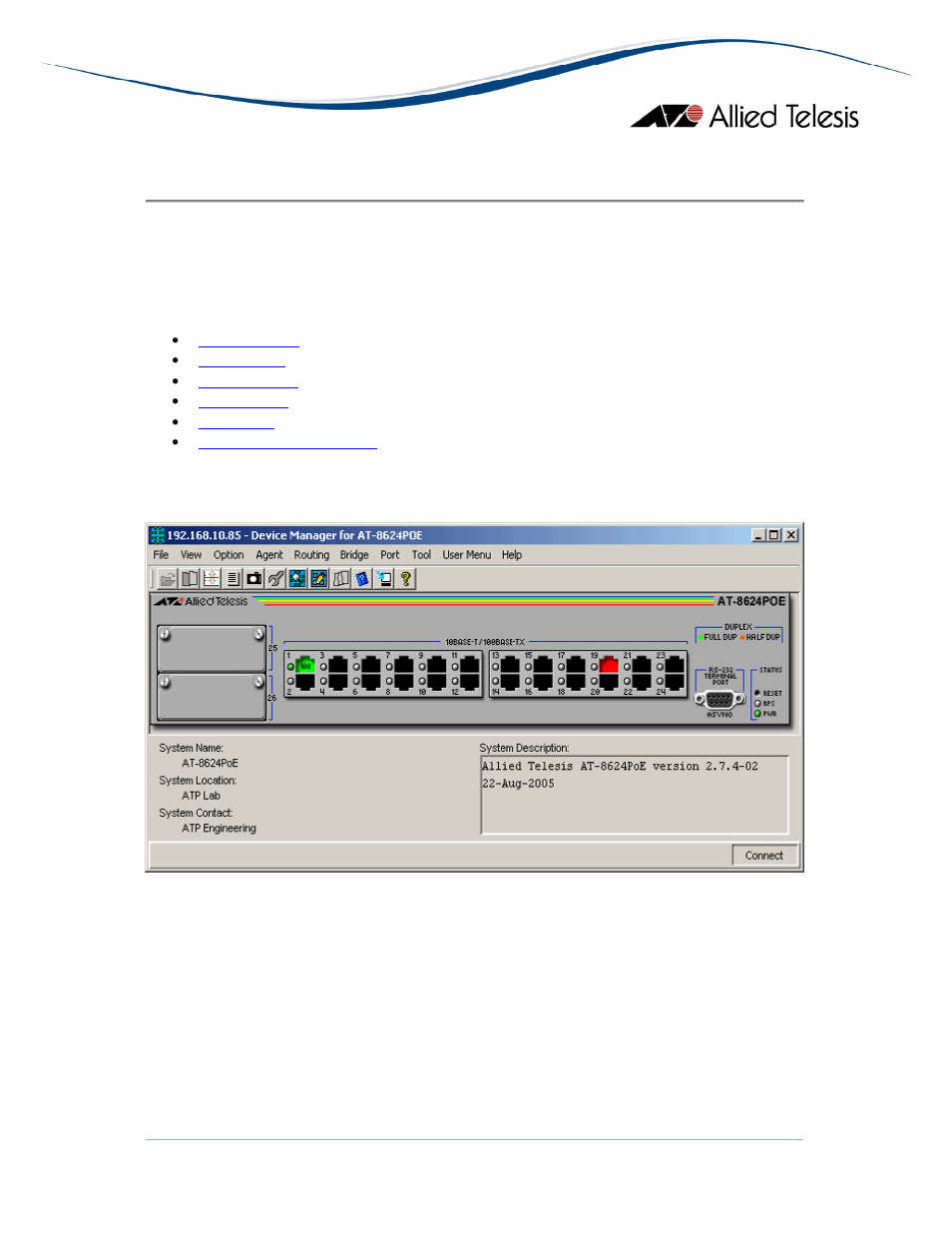Screen dimensions: 952x1233
Task: Minimize the Device Manager window
Action: point(758,535)
